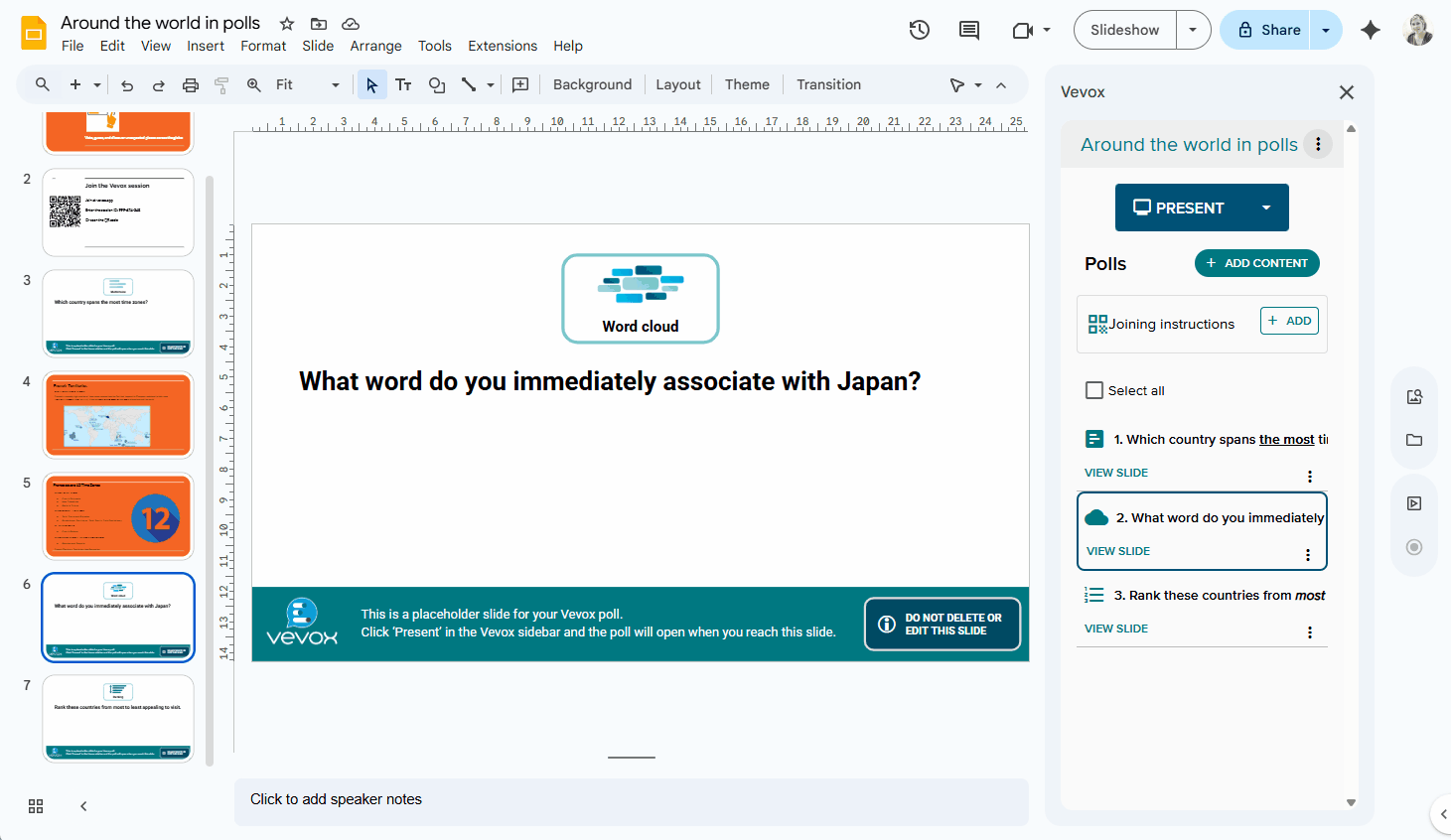Open Gemini with the sparkle icon
The image size is (1451, 840).
point(1371,30)
